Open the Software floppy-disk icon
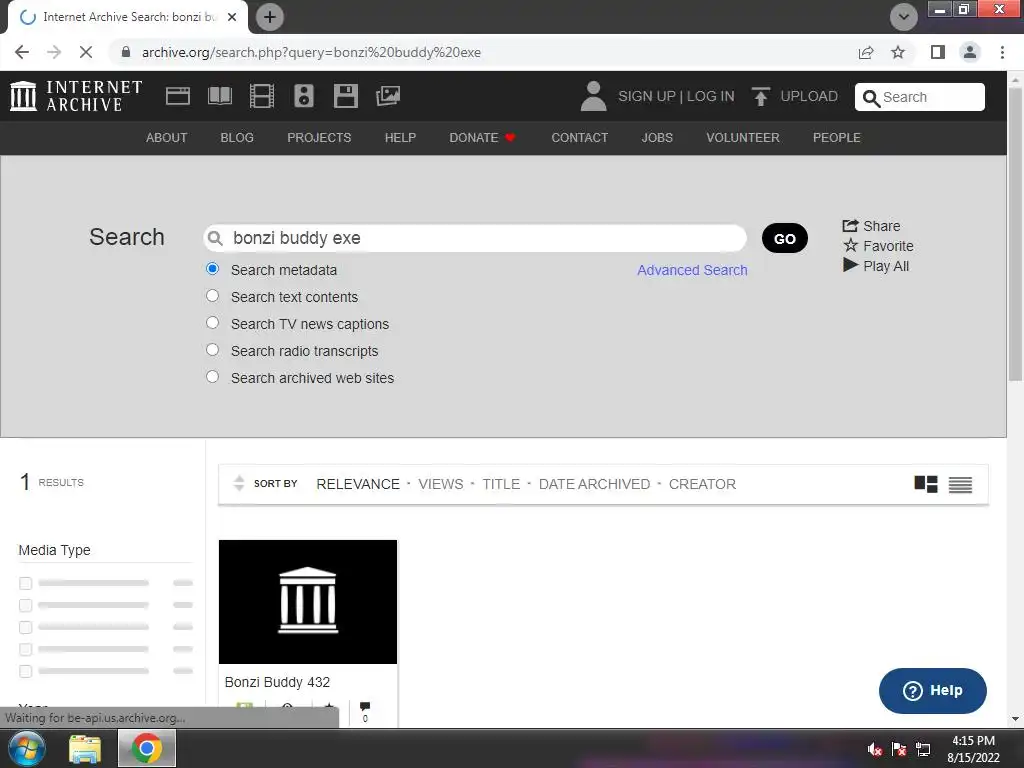Screen dimensions: 1024x768 pos(345,96)
